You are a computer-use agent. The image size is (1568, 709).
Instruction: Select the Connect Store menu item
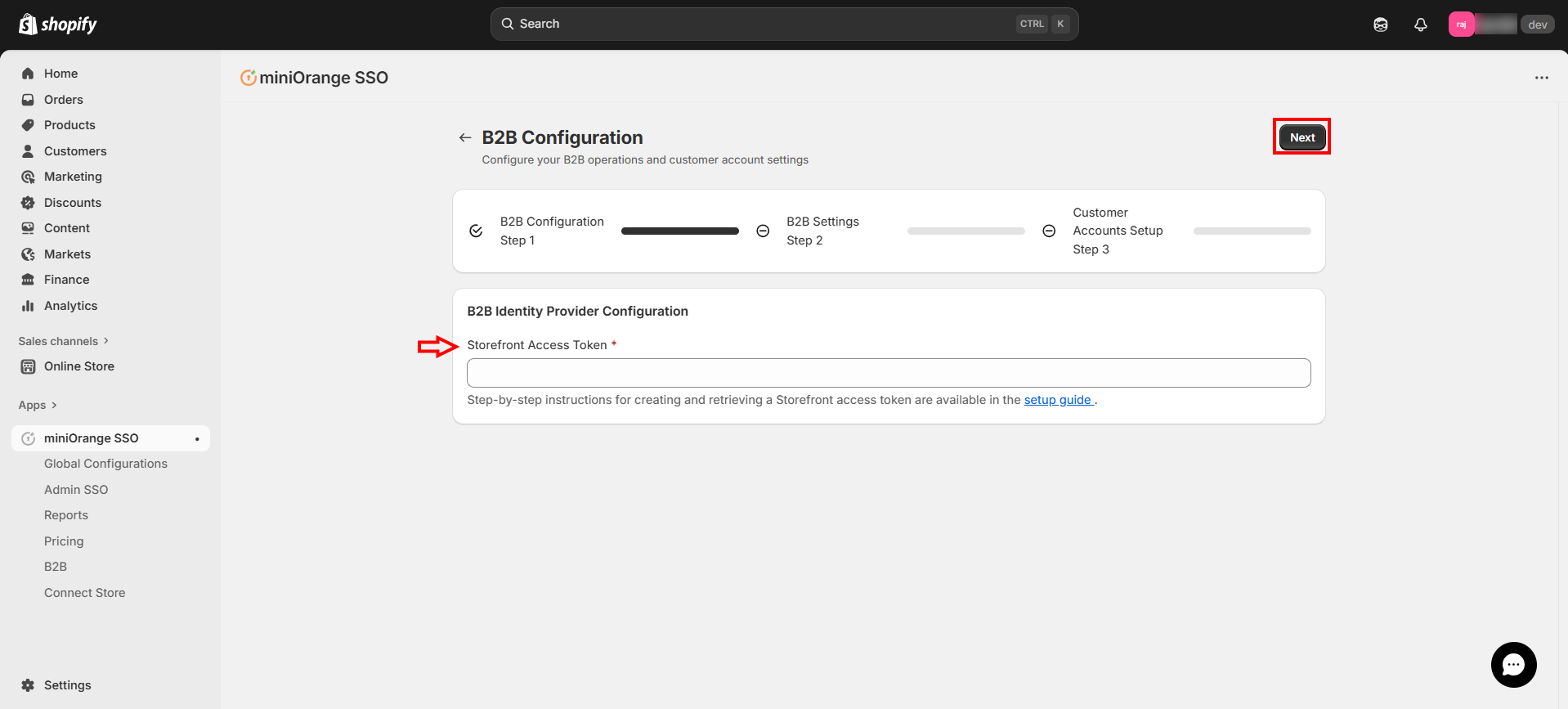(85, 593)
